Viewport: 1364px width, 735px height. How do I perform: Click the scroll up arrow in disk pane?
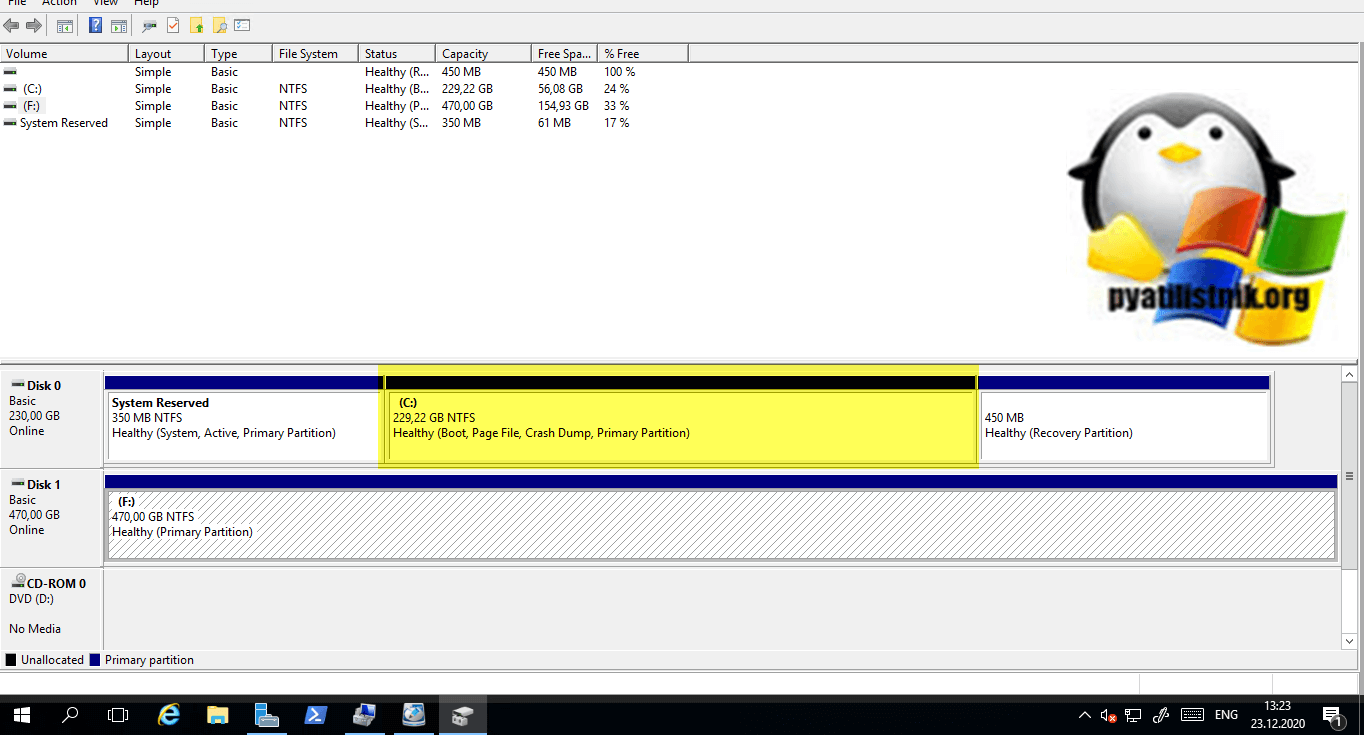pyautogui.click(x=1349, y=374)
